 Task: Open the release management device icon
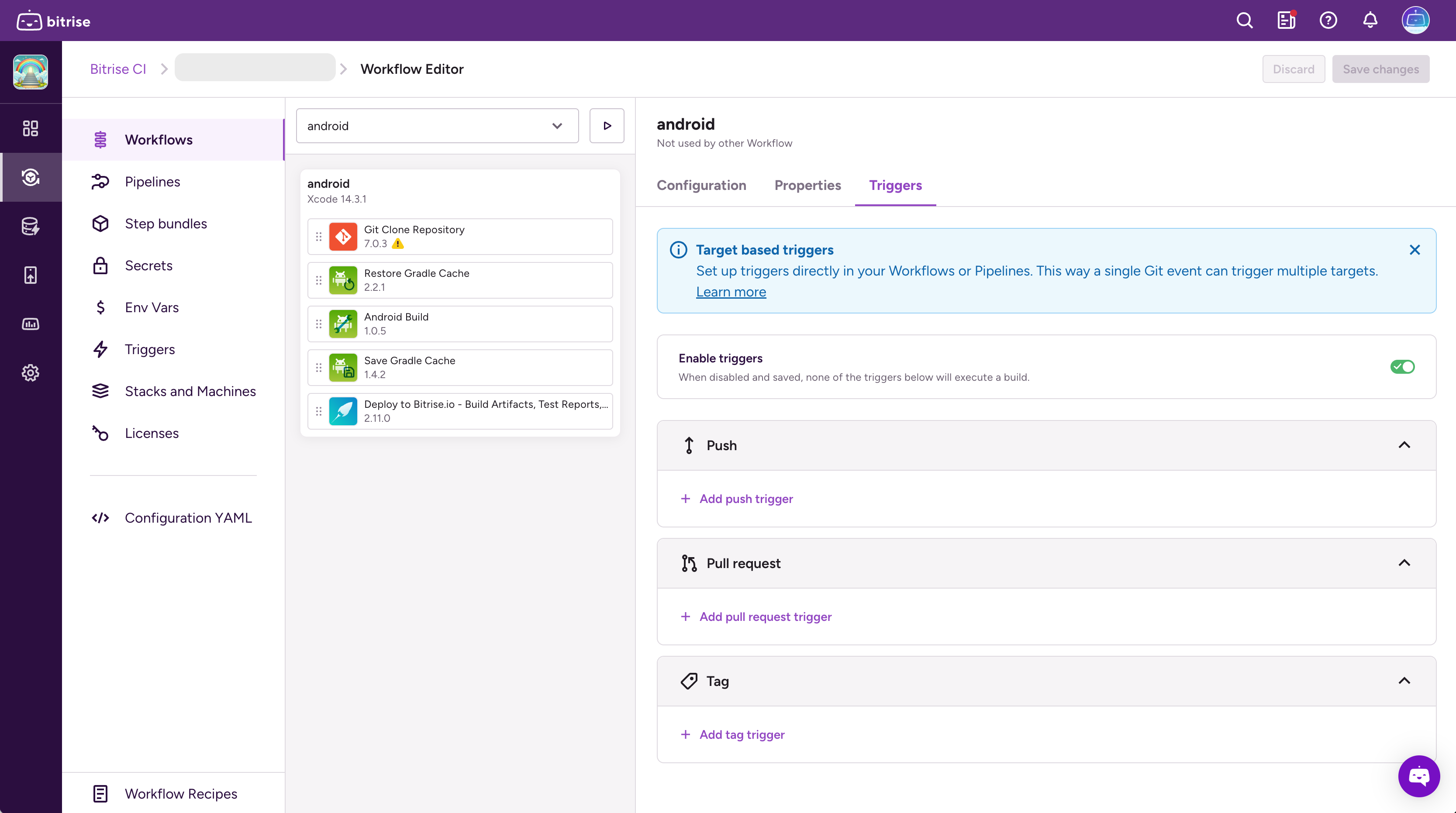[31, 275]
